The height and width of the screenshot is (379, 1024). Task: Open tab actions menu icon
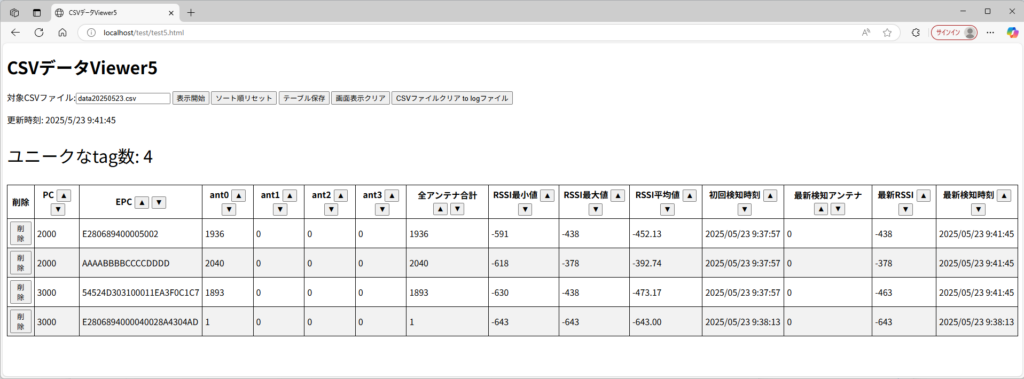[37, 12]
